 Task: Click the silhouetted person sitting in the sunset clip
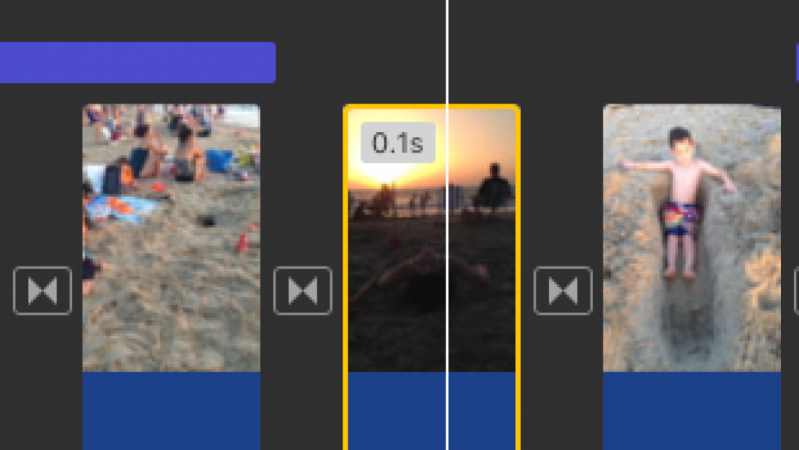point(493,188)
